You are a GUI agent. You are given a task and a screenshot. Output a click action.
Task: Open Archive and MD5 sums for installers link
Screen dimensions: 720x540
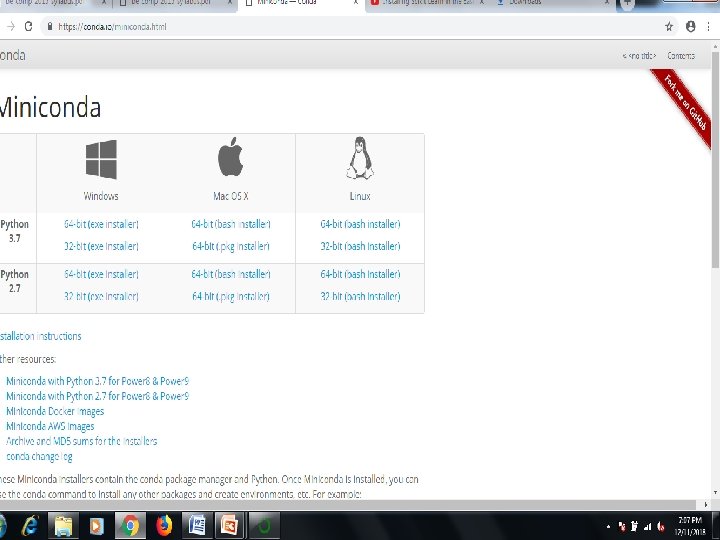82,441
